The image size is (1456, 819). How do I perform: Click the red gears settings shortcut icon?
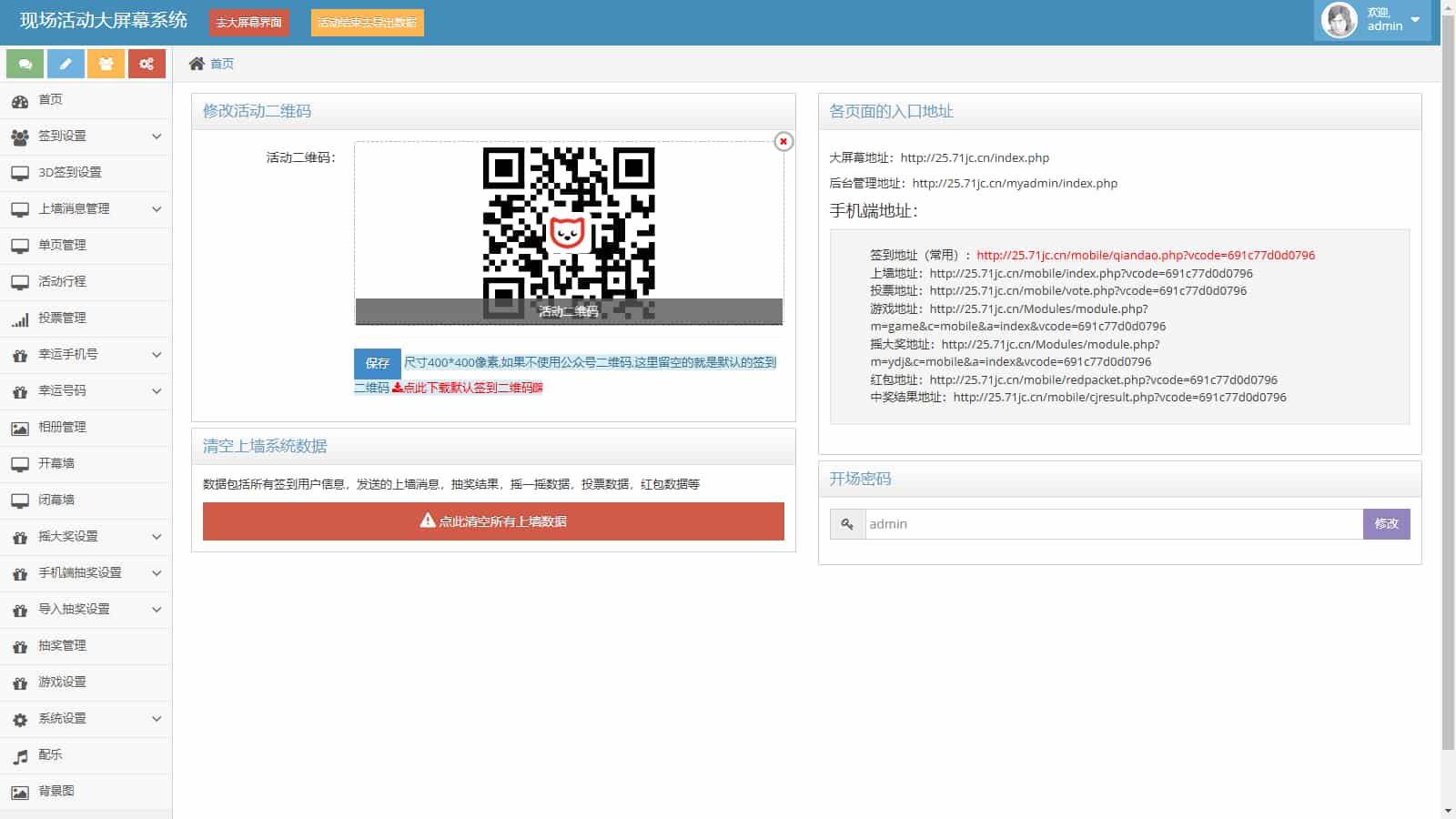tap(147, 64)
